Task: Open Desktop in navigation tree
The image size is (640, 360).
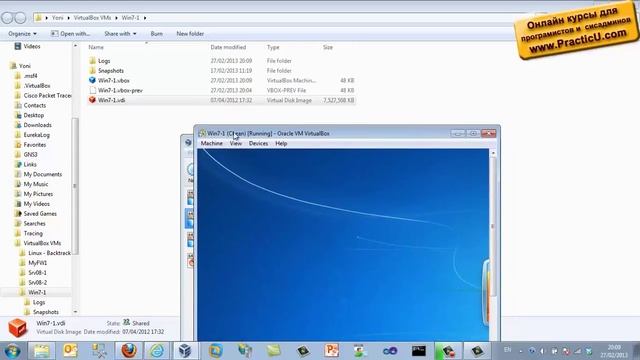Action: click(33, 115)
